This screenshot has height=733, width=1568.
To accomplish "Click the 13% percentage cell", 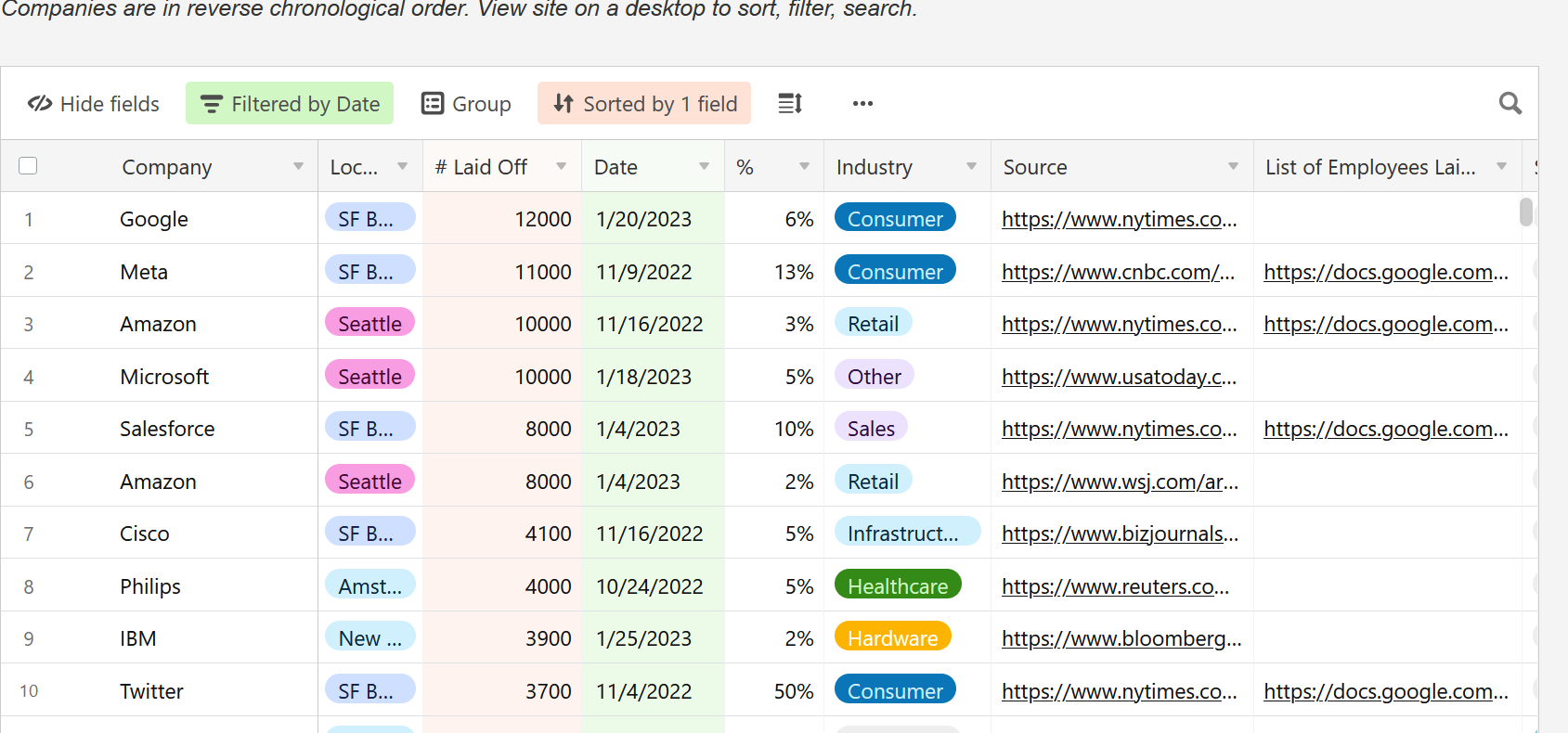I will tap(774, 272).
